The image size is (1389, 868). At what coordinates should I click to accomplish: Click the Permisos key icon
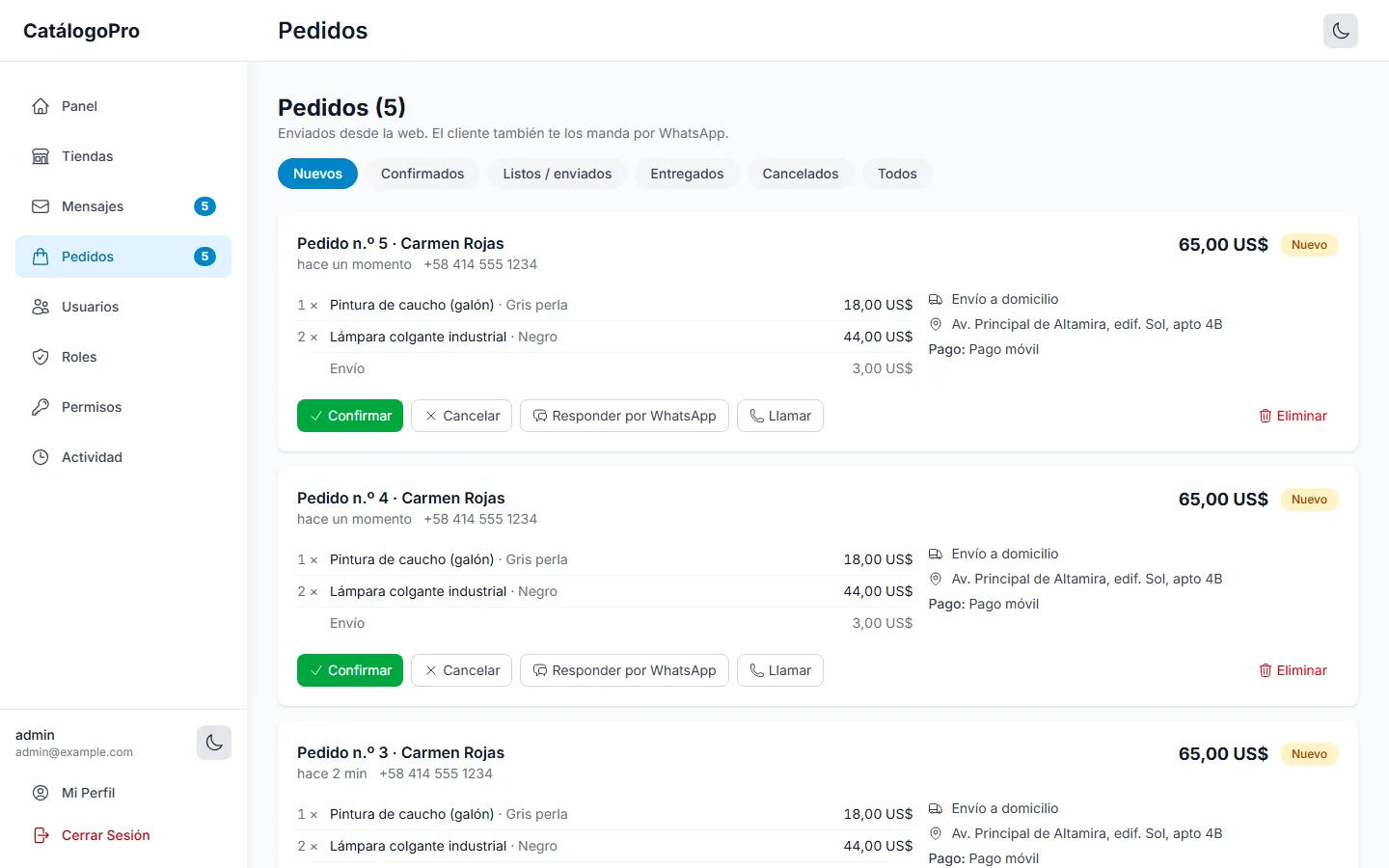pos(41,407)
